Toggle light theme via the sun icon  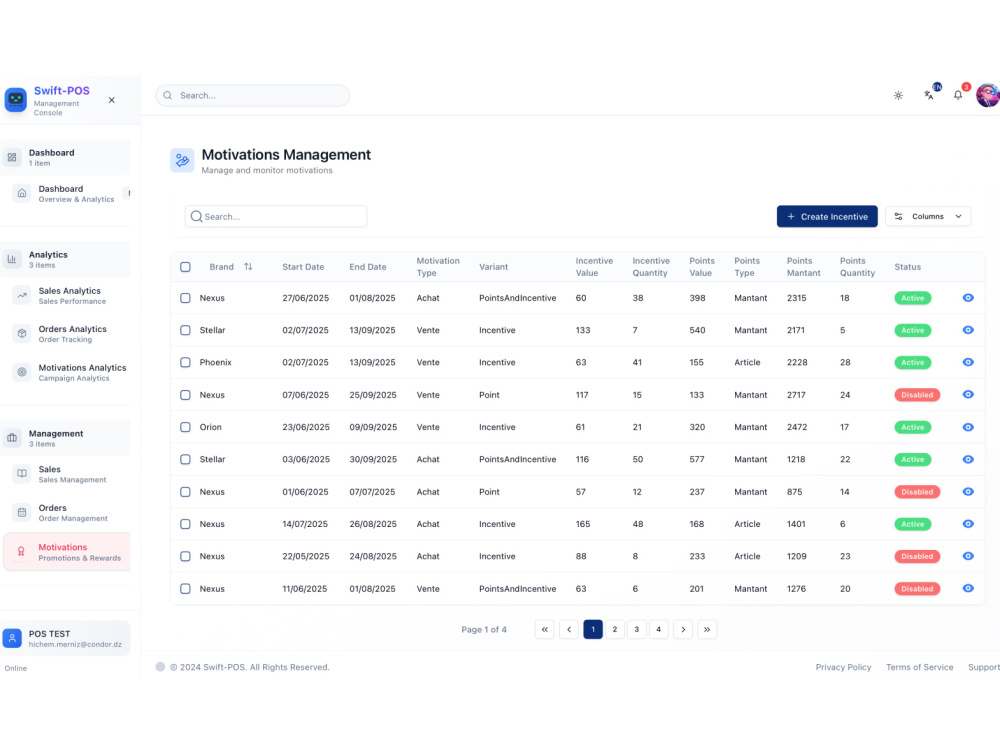tap(898, 96)
